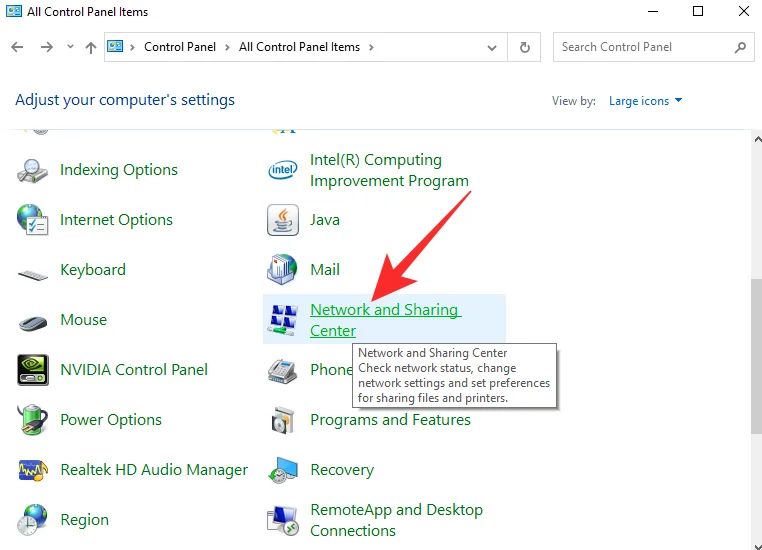
Task: Click the Keyboard icon
Action: 33,275
